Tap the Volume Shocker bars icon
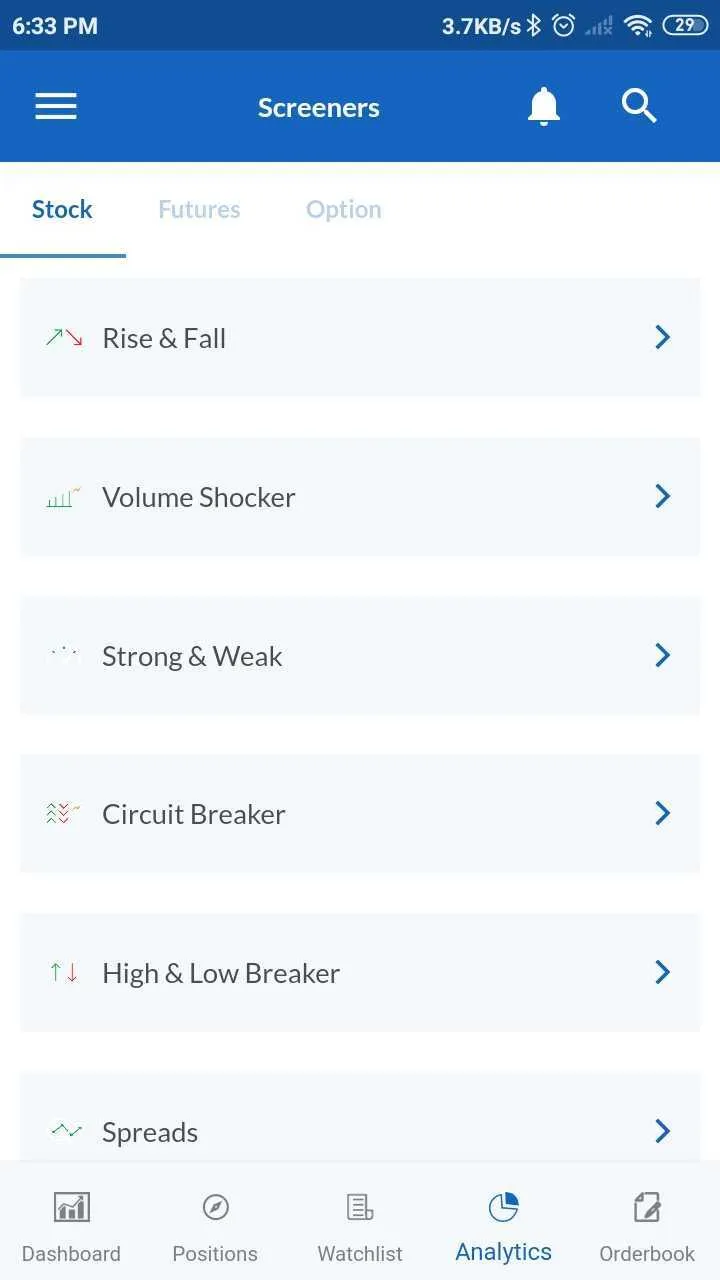This screenshot has width=720, height=1280. (63, 497)
